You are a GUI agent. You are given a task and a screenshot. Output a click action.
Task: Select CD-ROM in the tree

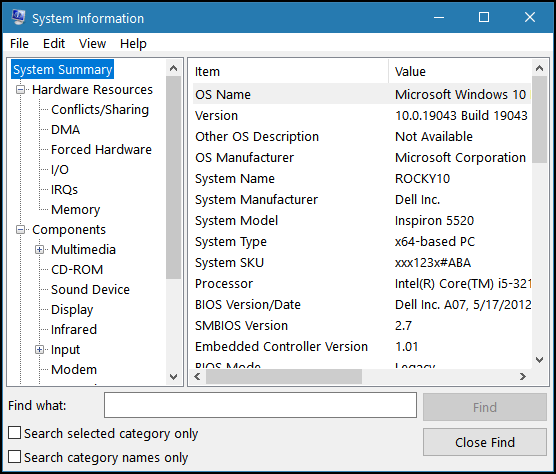pyautogui.click(x=77, y=270)
